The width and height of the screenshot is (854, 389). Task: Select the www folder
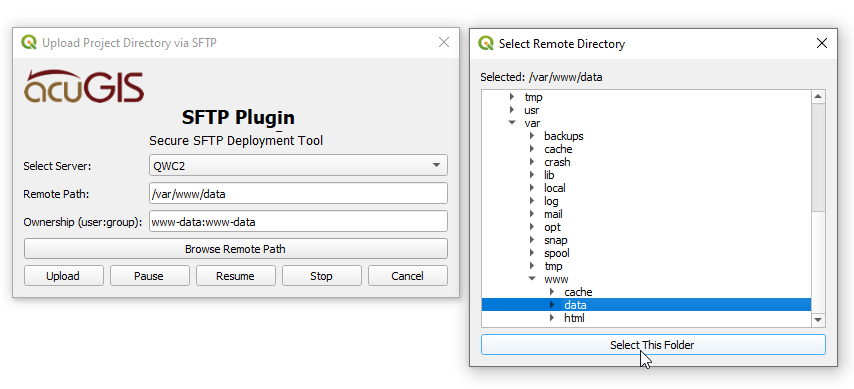pyautogui.click(x=556, y=279)
